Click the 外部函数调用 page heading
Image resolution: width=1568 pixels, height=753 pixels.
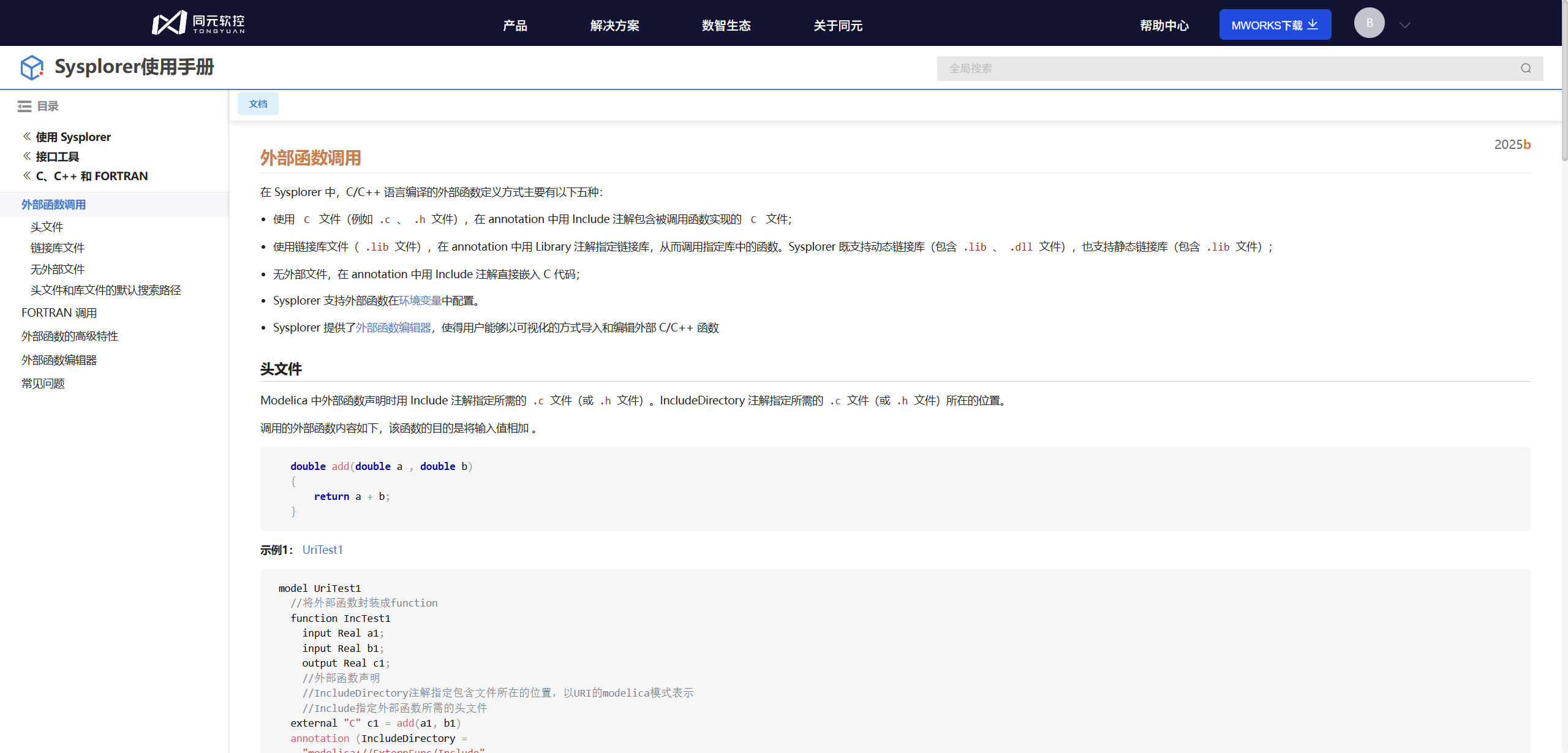311,157
